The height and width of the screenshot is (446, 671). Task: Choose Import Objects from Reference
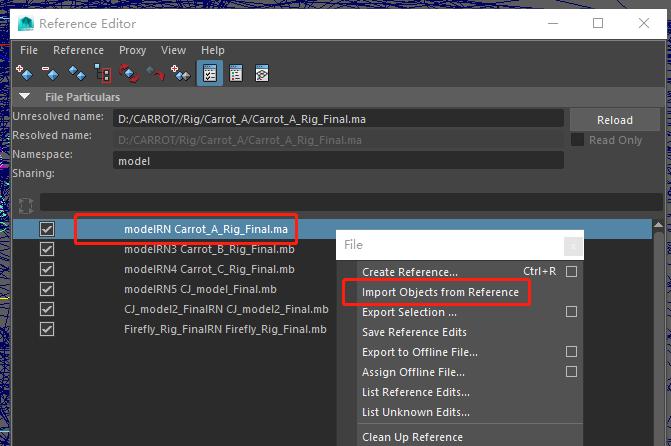pos(440,292)
